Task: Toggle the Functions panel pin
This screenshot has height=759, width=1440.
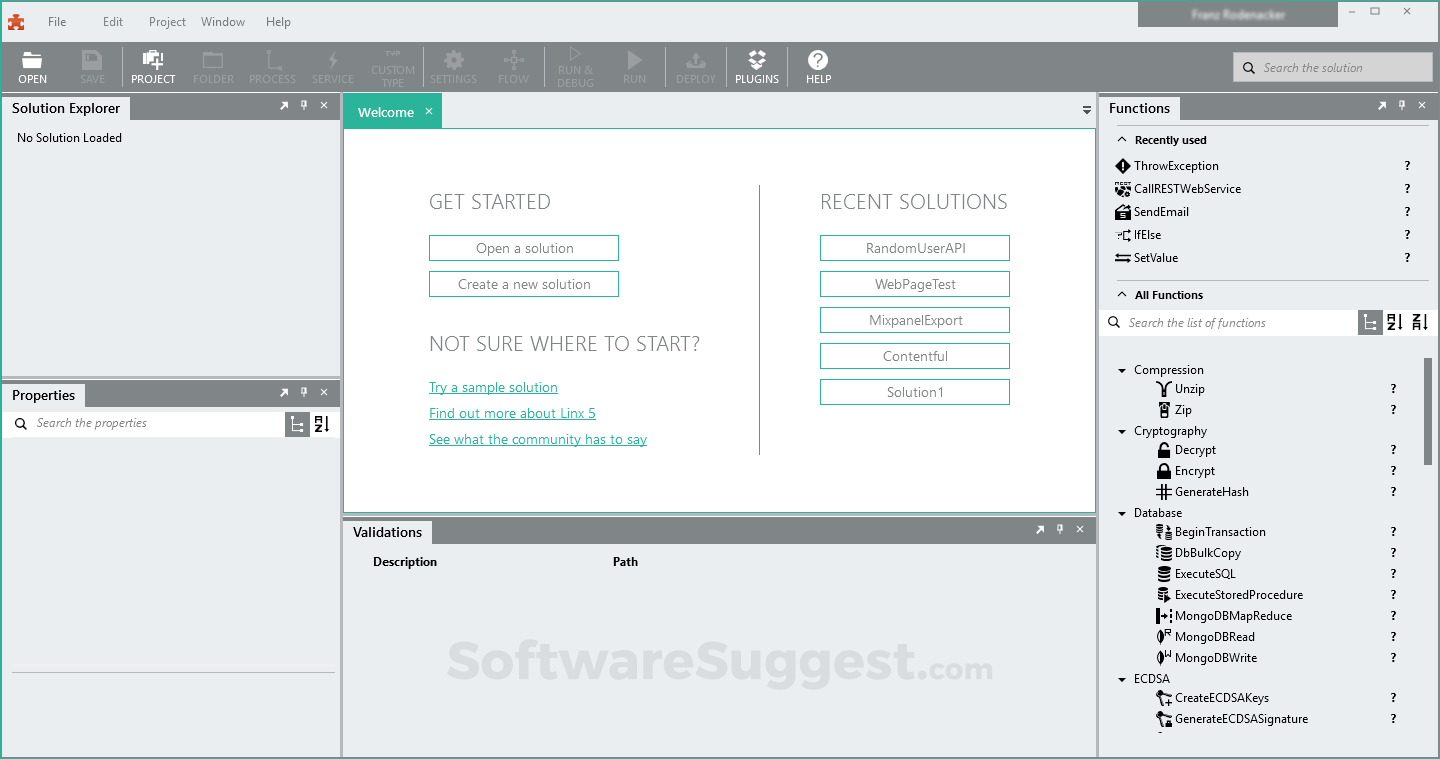Action: 1402,105
